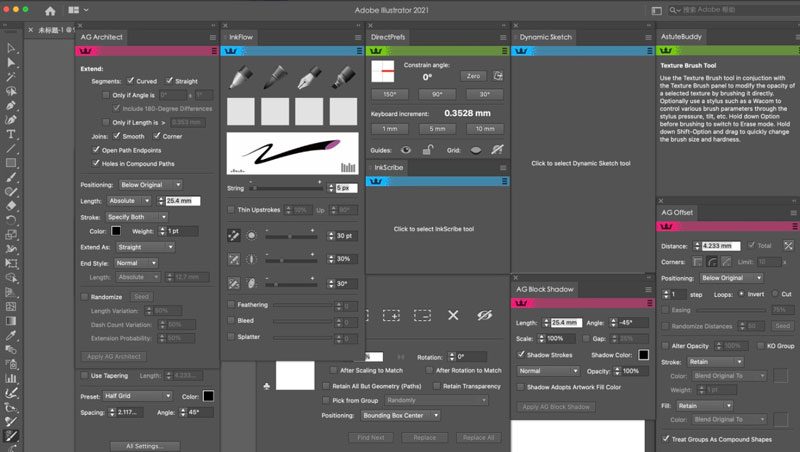
Task: Choose the second InkFlow pen nib
Action: [276, 78]
